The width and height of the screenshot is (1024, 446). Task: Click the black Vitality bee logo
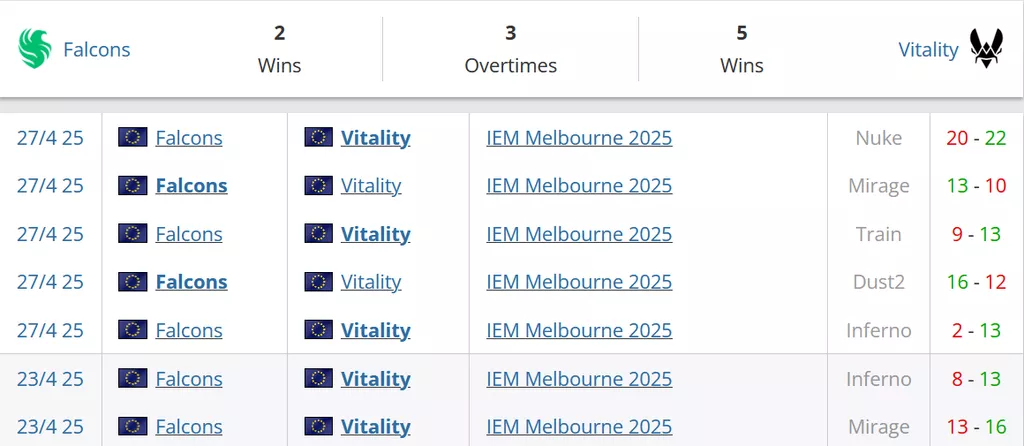986,48
